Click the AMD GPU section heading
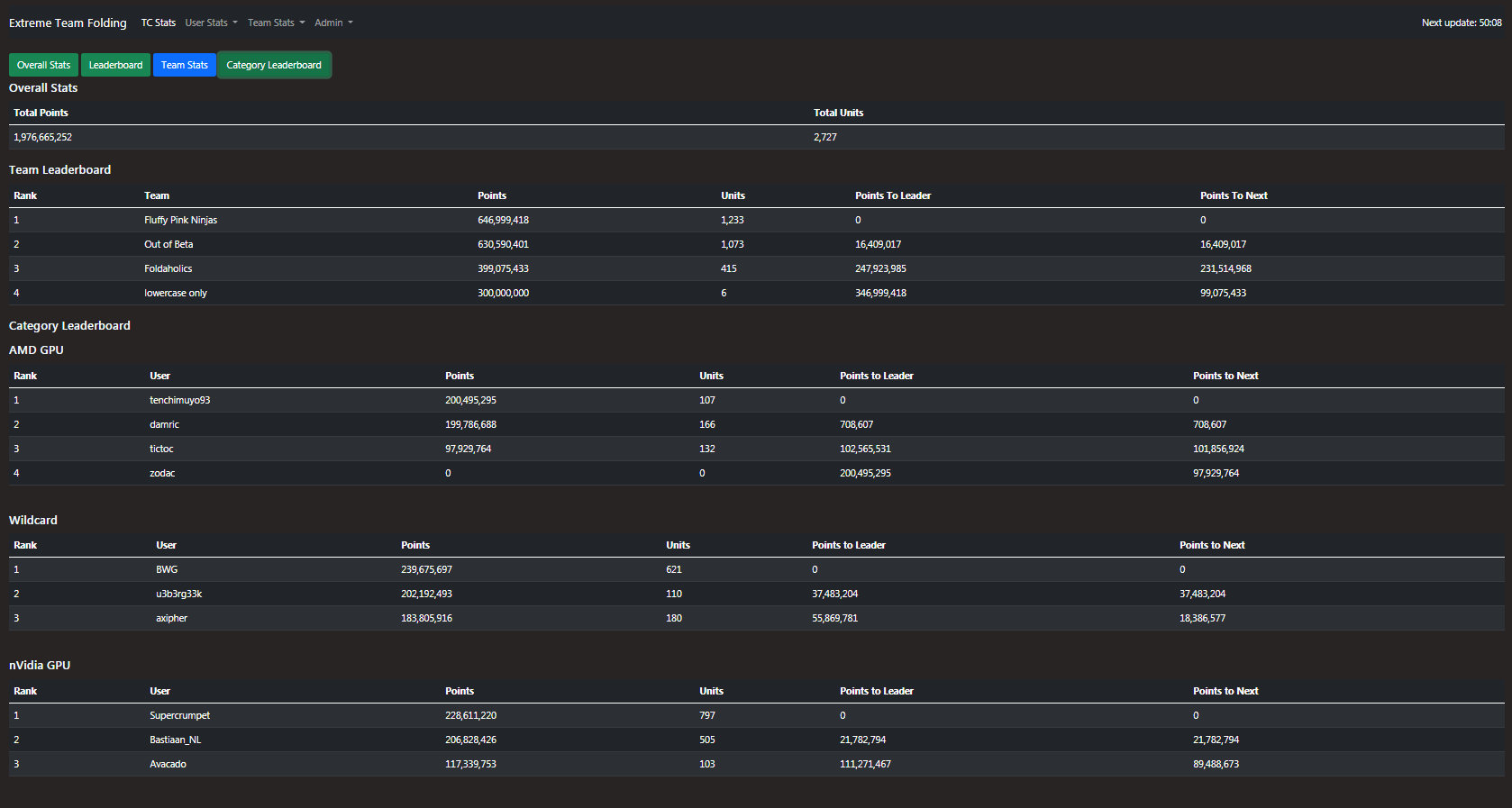The width and height of the screenshot is (1512, 808). 36,350
